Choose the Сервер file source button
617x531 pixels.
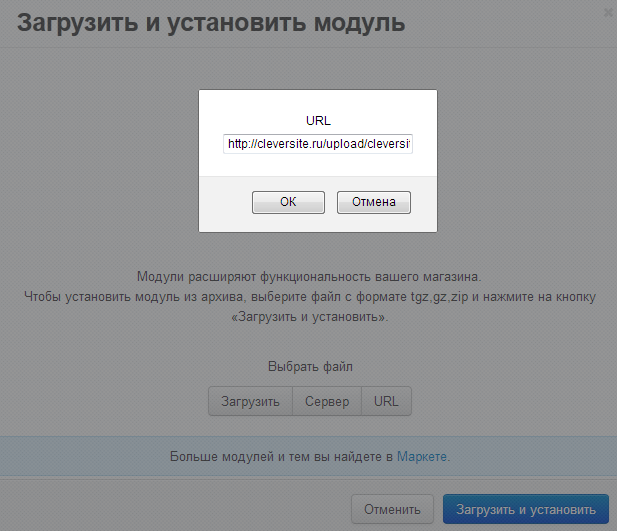tap(327, 401)
